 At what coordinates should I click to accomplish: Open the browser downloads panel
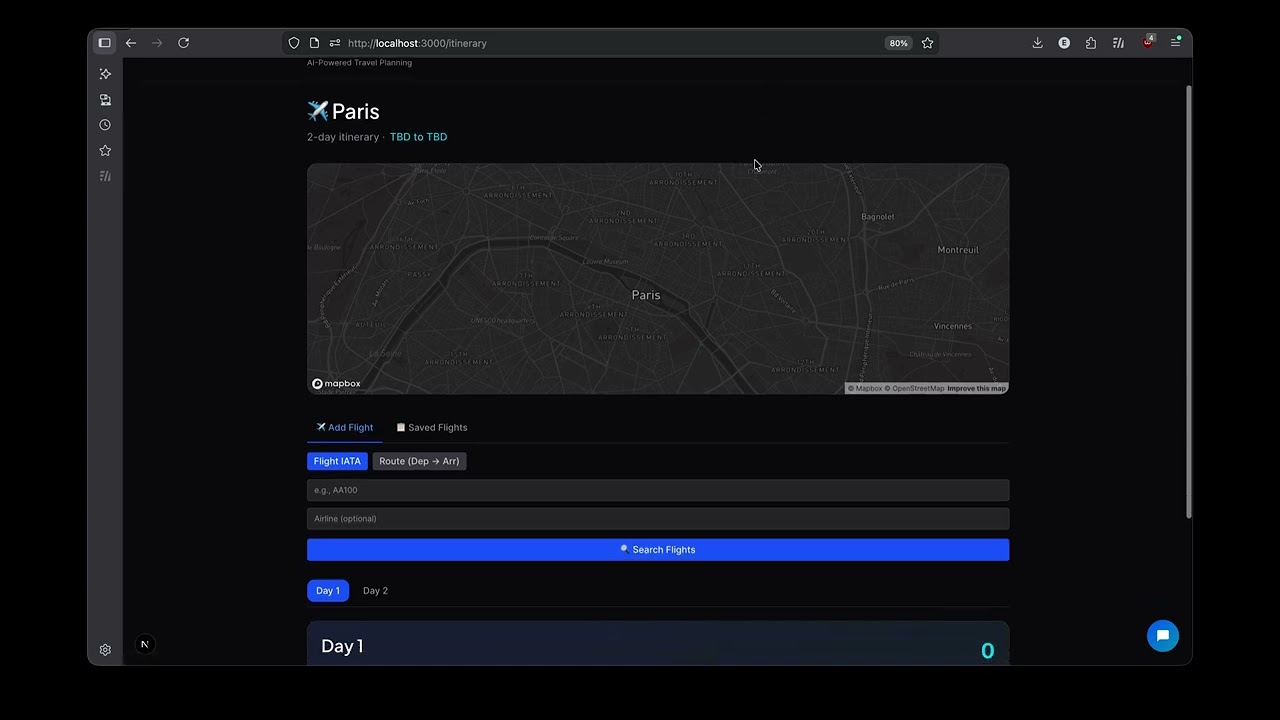click(1037, 43)
